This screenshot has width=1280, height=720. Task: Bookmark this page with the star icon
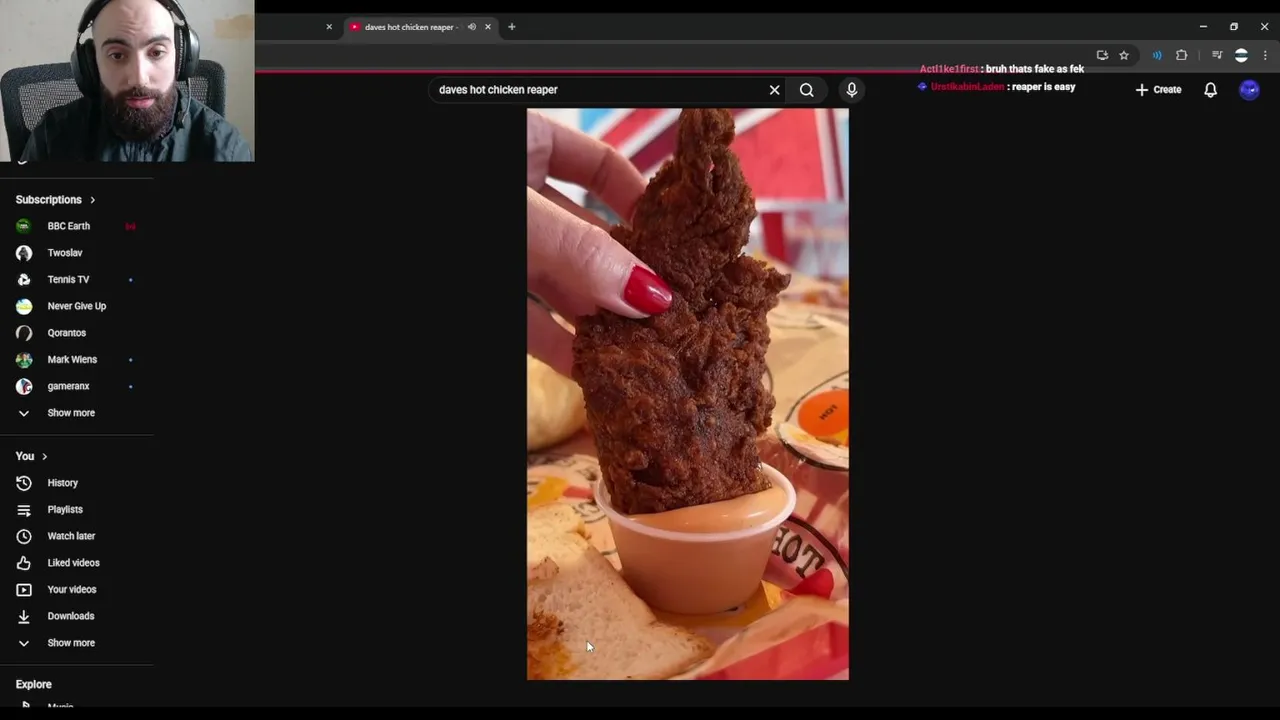coord(1124,56)
